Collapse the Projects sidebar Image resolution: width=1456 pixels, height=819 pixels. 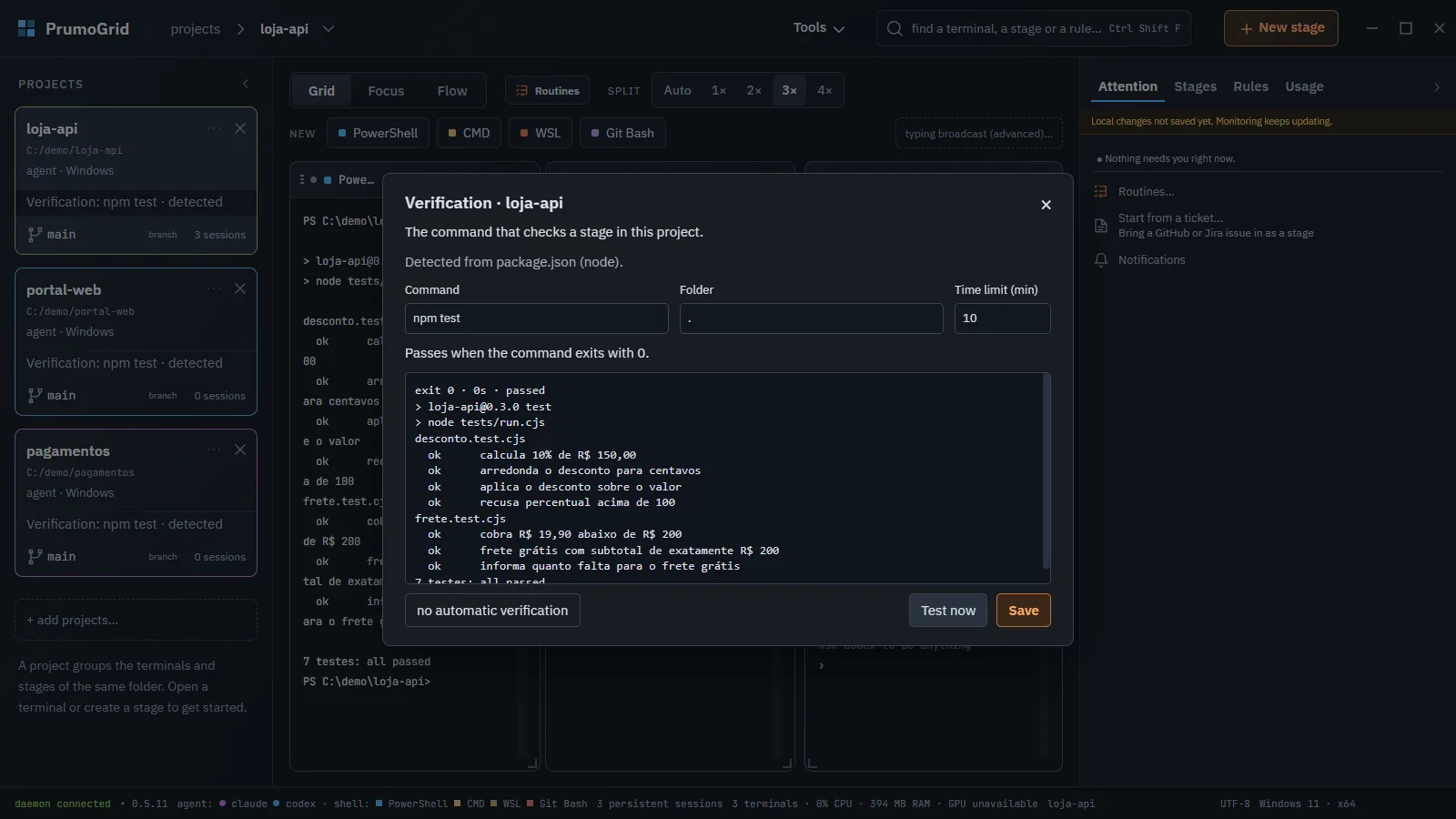pos(246,84)
